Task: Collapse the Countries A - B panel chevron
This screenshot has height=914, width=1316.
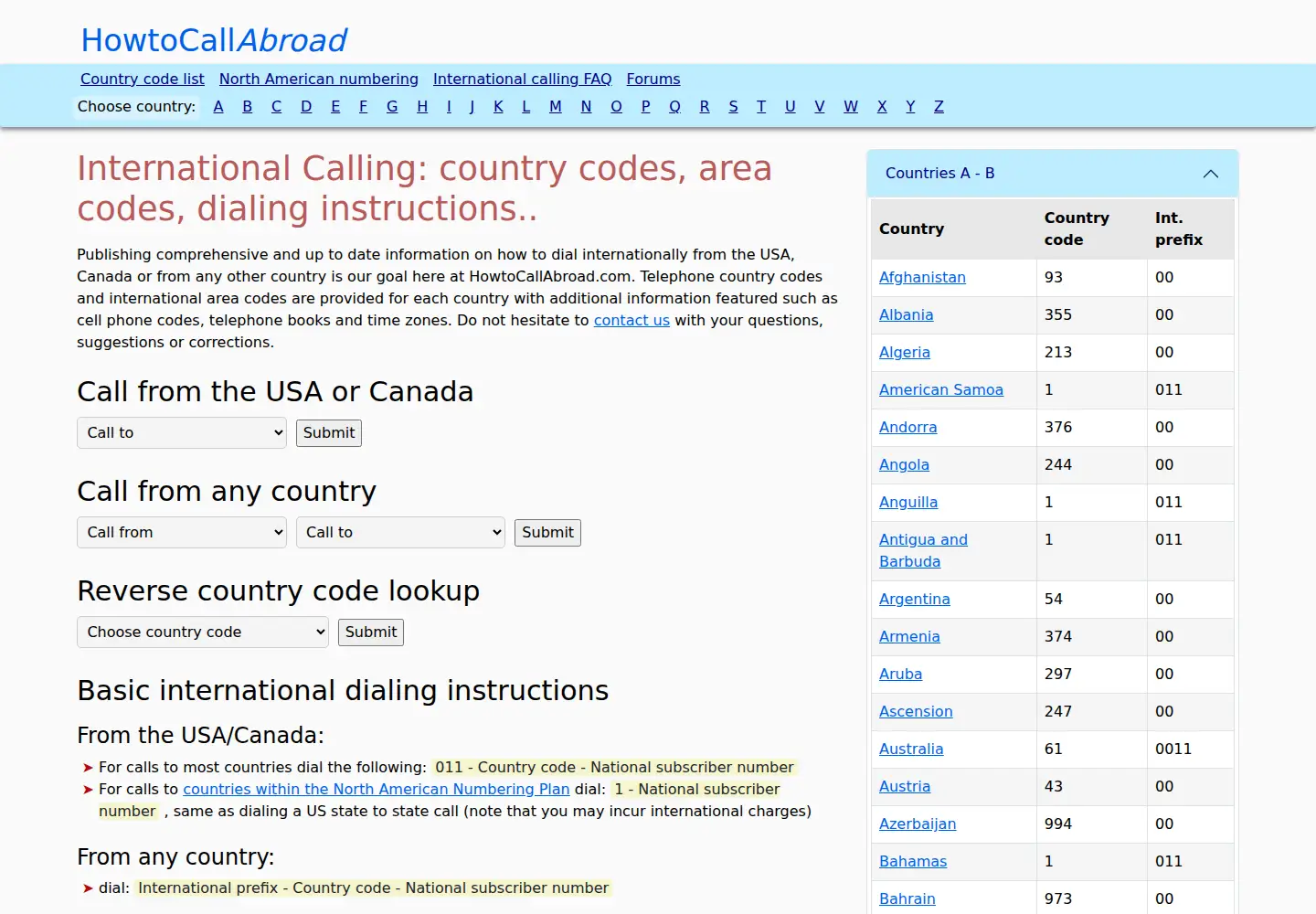Action: [1211, 174]
